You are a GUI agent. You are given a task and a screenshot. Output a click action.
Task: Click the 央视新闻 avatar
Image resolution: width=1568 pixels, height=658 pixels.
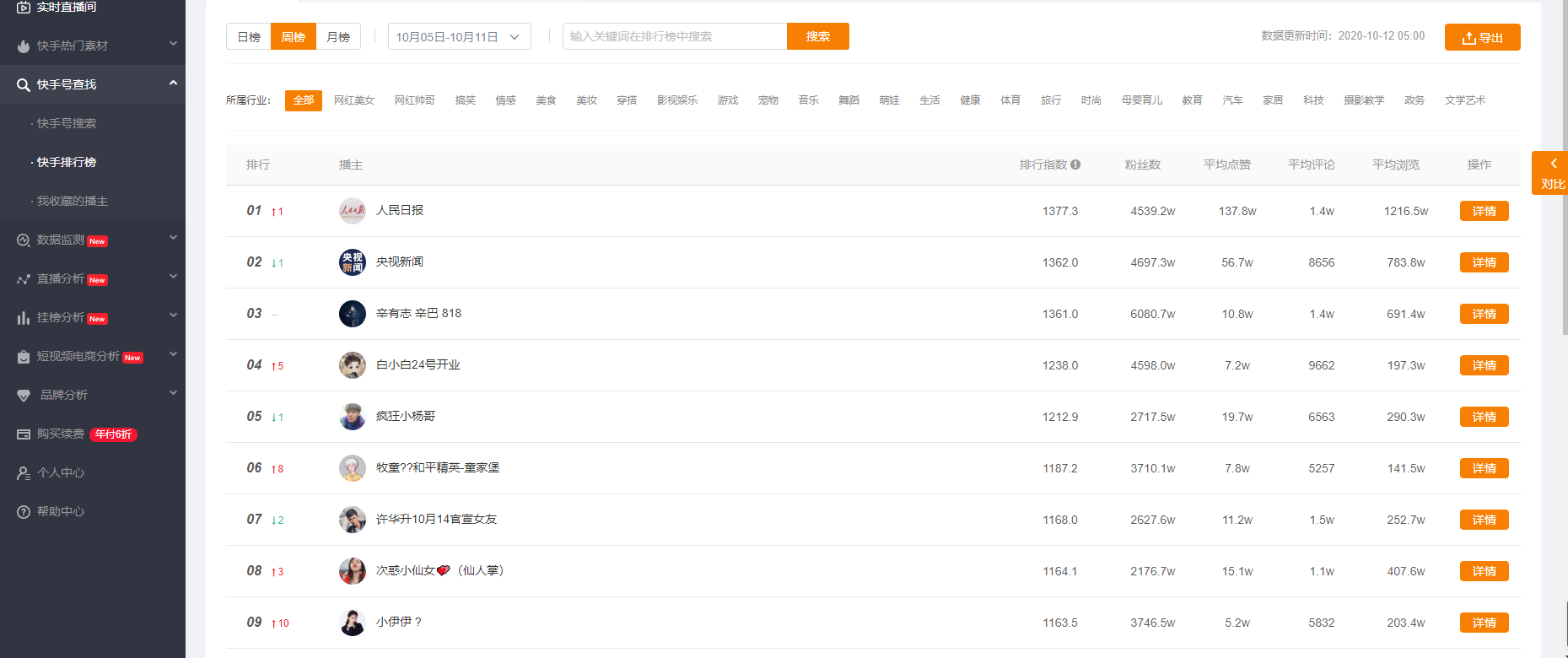coord(353,262)
